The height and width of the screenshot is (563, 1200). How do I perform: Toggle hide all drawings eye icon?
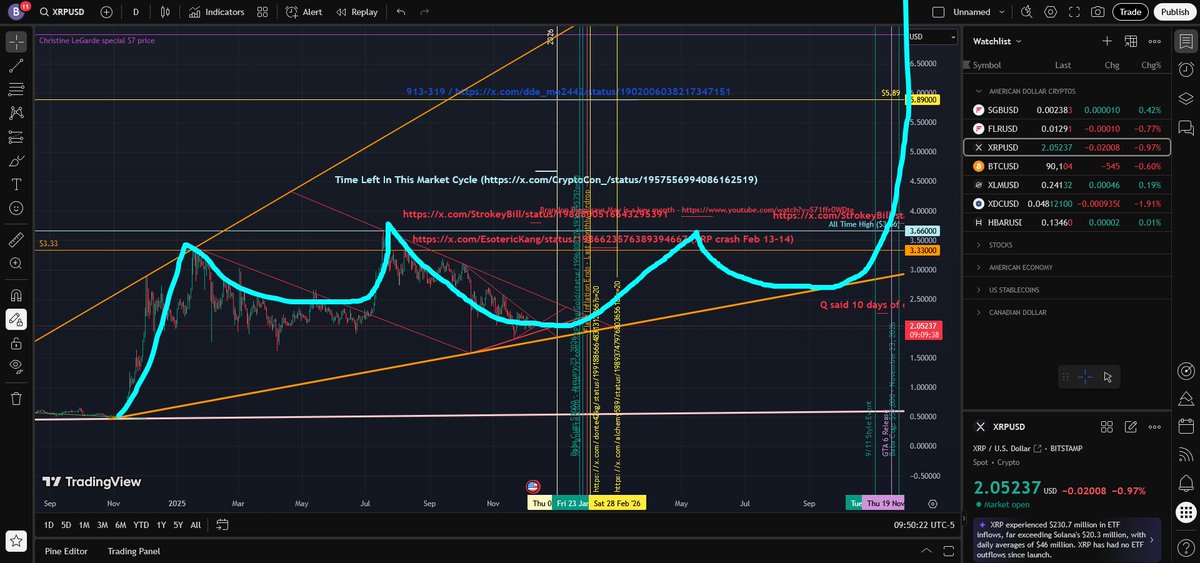16,367
